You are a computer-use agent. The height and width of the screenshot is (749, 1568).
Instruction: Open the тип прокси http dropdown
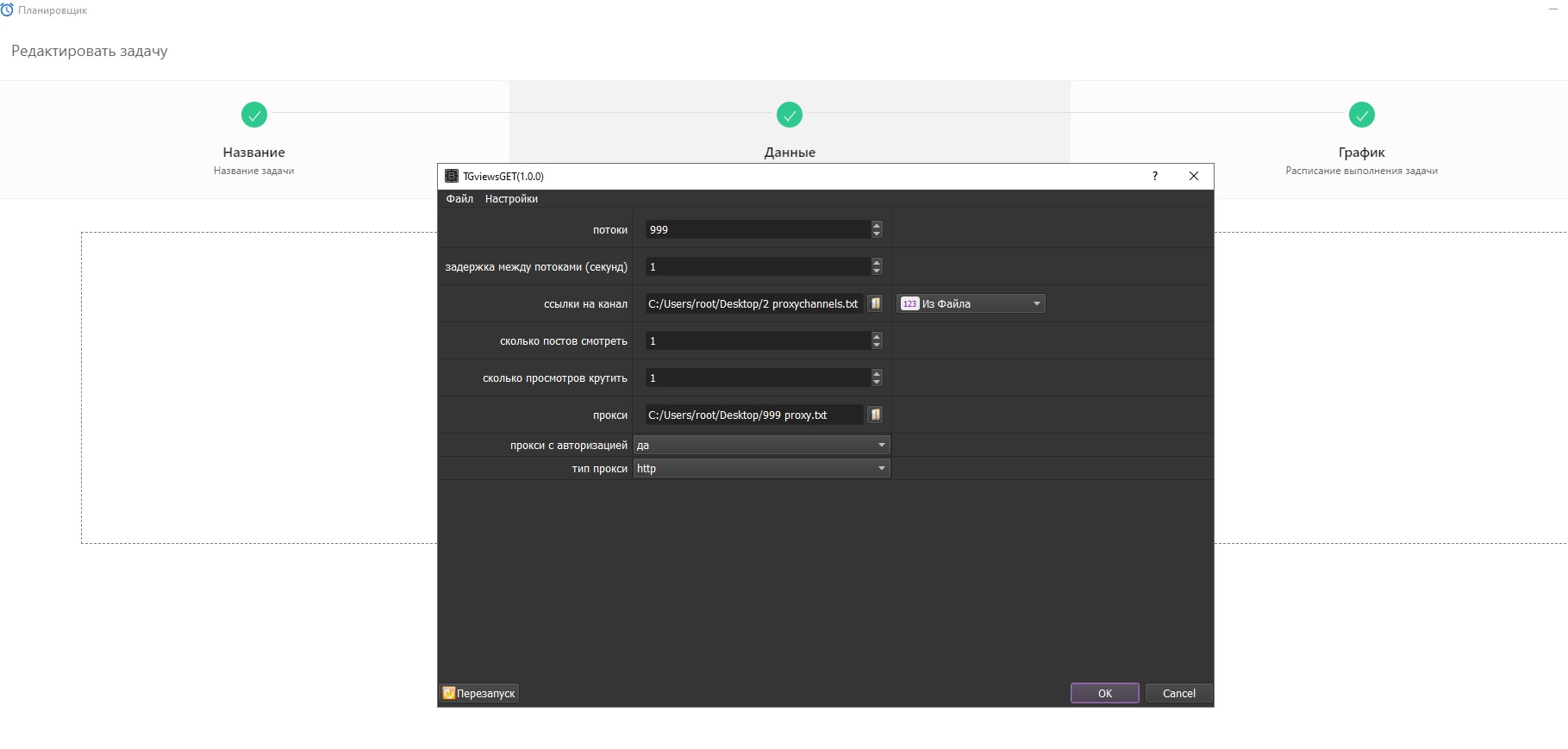click(761, 468)
